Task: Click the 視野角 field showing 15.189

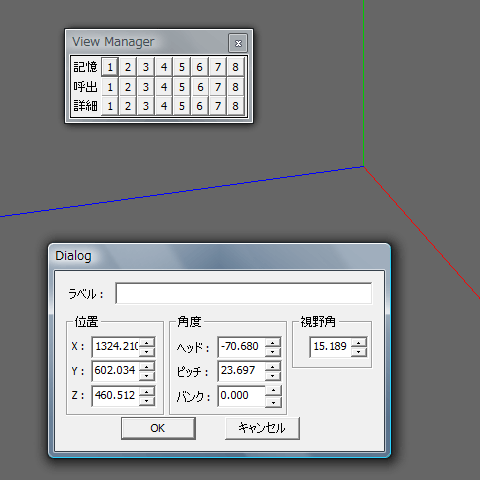Action: coord(330,347)
